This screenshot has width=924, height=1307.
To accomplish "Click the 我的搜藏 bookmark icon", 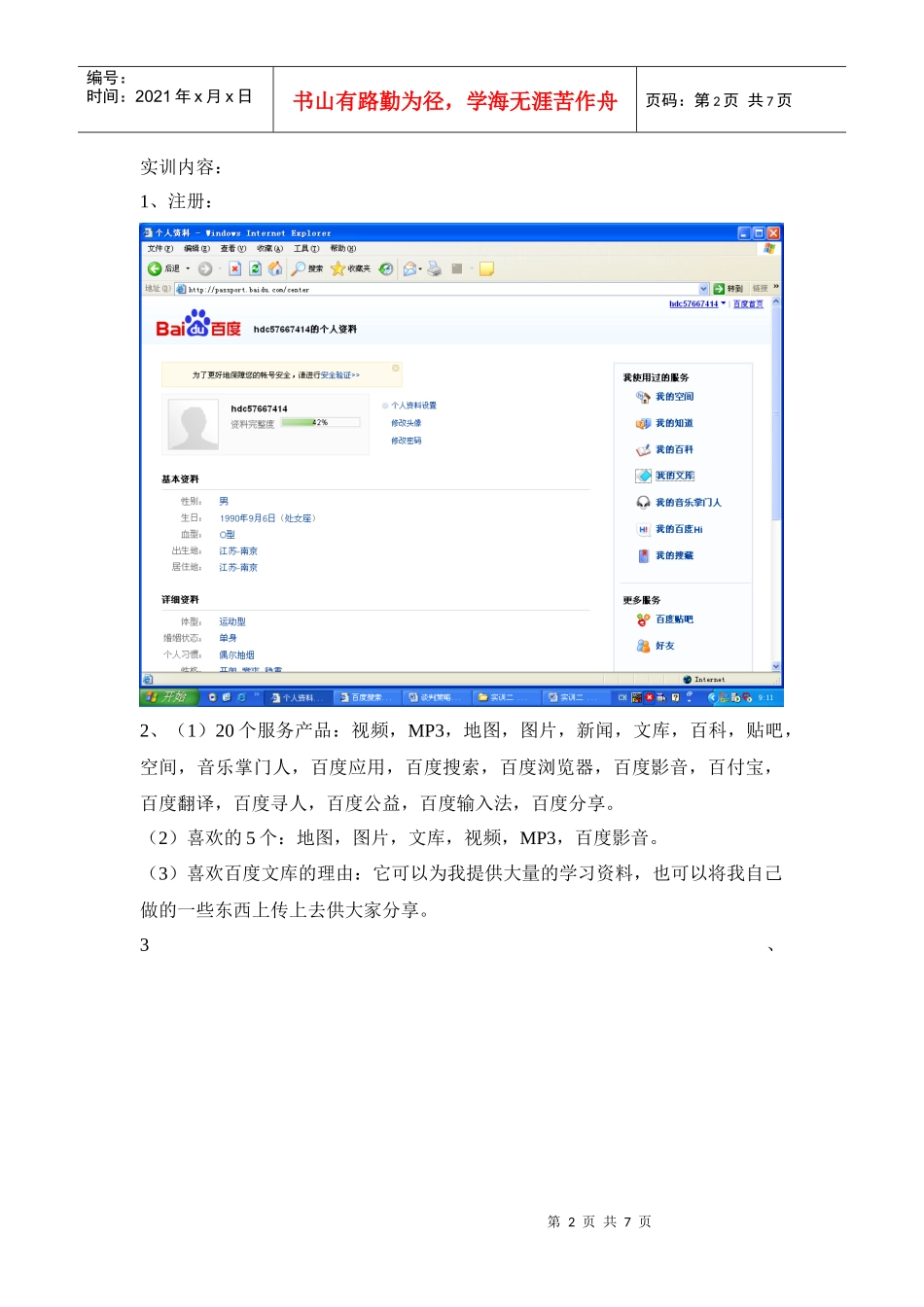I will (643, 555).
